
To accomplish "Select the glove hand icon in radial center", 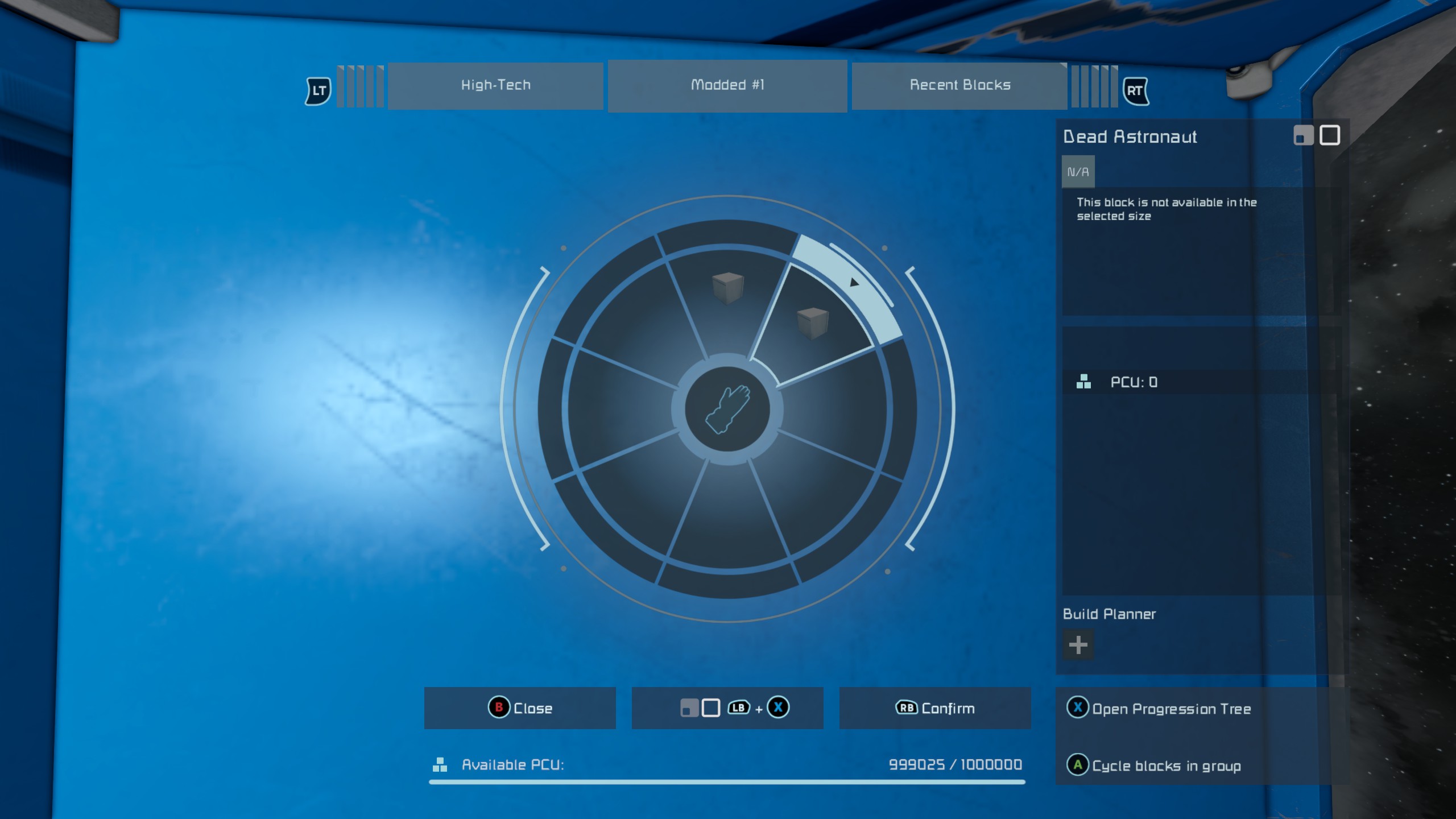I will click(x=727, y=409).
